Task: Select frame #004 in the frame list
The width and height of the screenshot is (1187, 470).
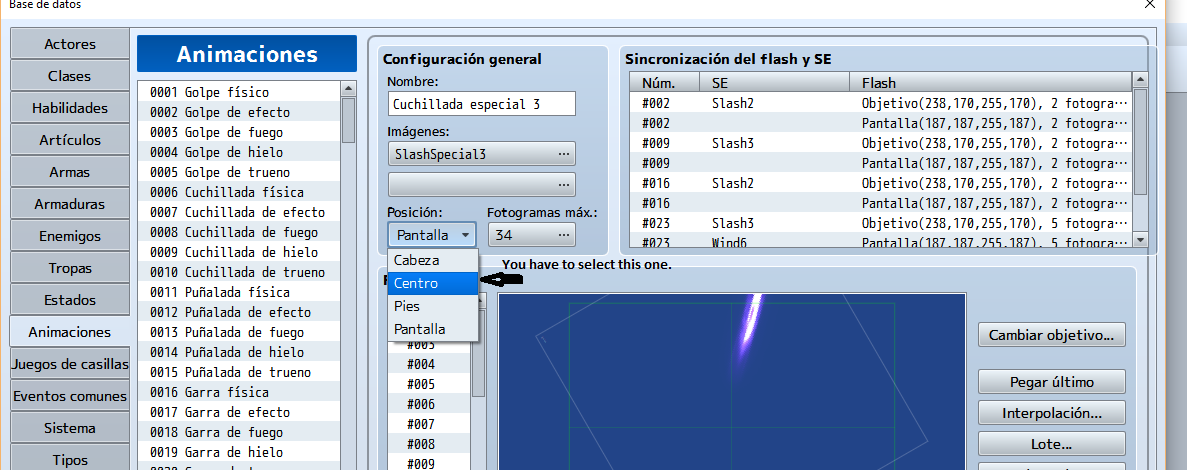Action: point(428,364)
